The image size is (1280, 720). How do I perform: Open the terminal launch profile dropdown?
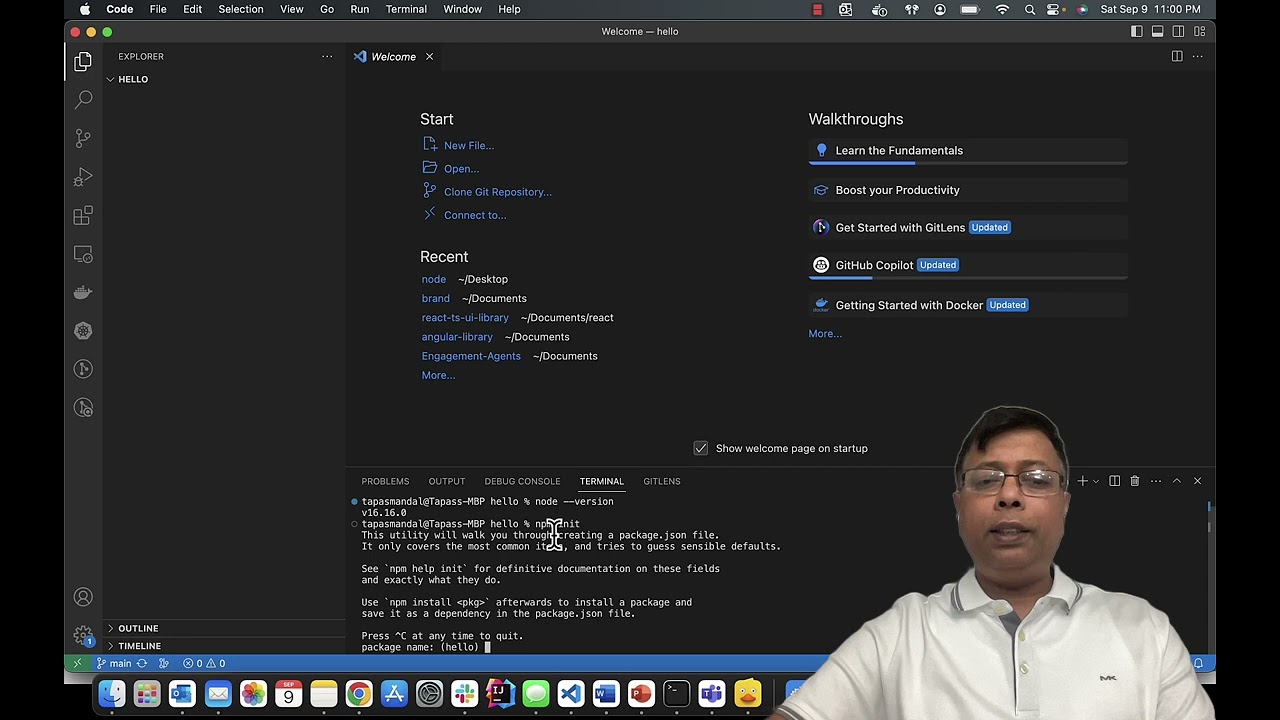[1096, 481]
